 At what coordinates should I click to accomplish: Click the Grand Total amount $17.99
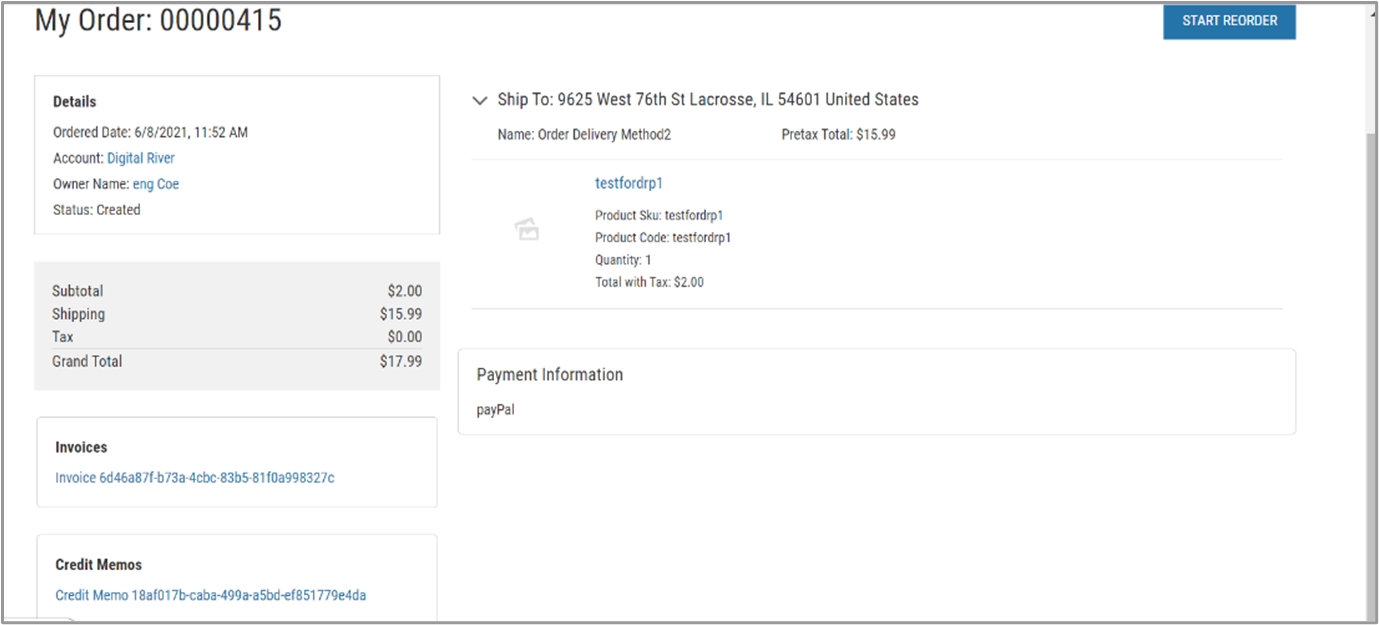pyautogui.click(x=400, y=361)
